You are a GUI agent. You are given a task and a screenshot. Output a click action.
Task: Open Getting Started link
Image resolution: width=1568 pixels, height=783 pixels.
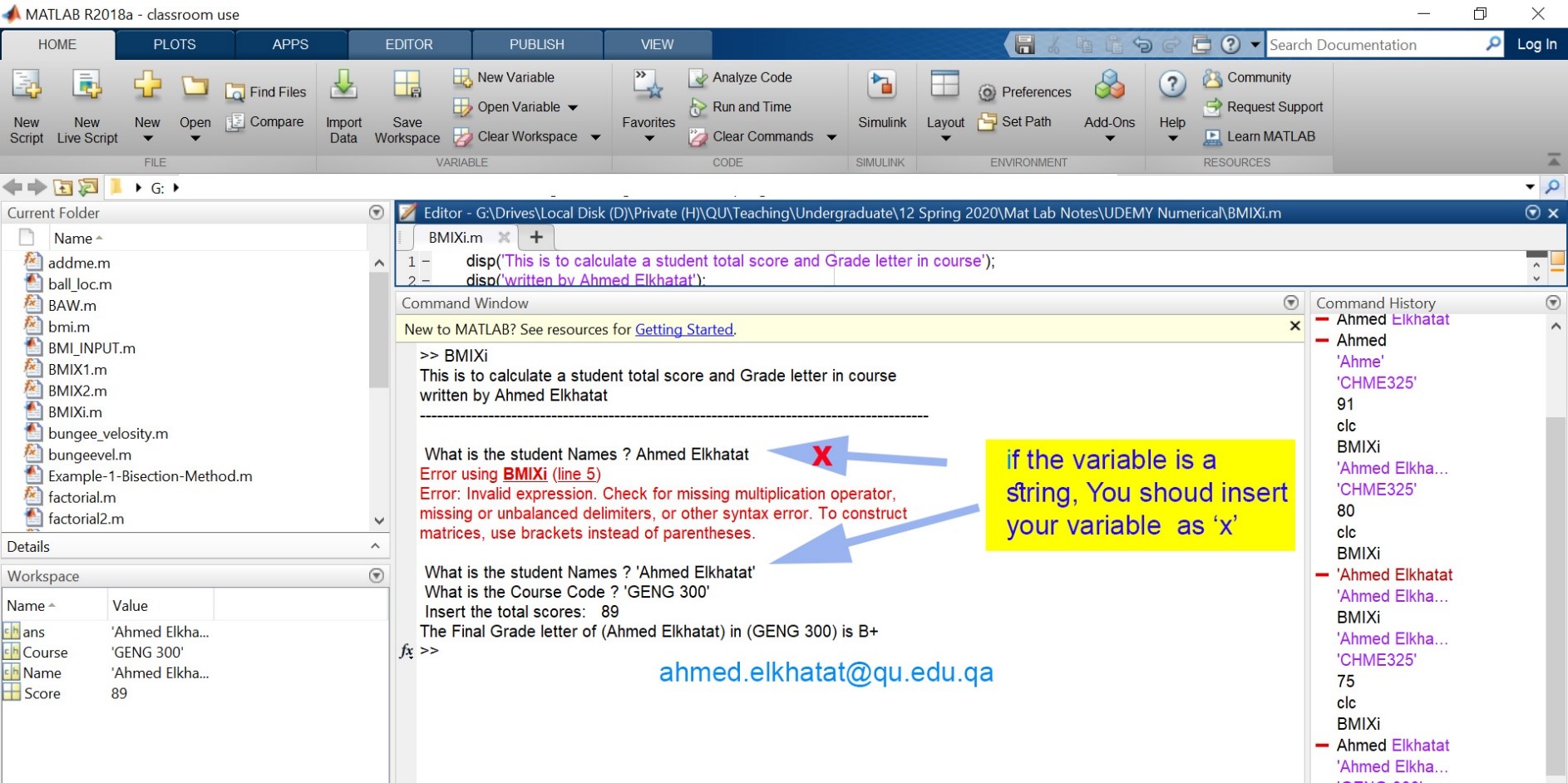pos(684,329)
